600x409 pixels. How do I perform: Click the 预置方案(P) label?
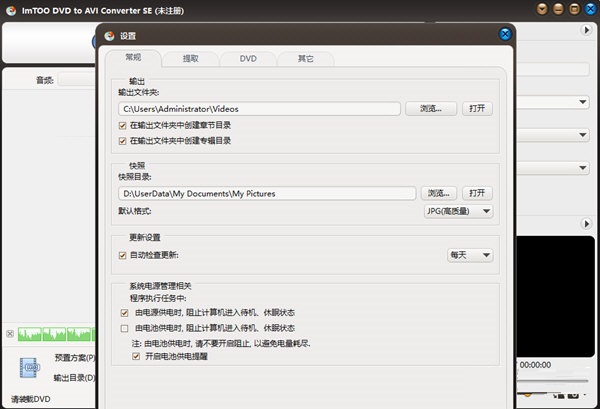75,358
